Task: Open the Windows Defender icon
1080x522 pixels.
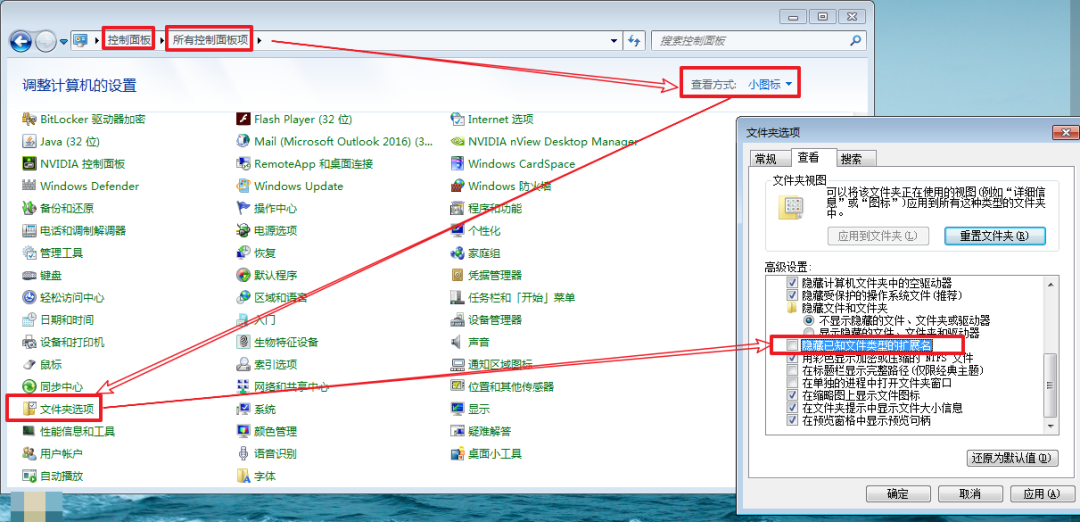Action: (29, 186)
